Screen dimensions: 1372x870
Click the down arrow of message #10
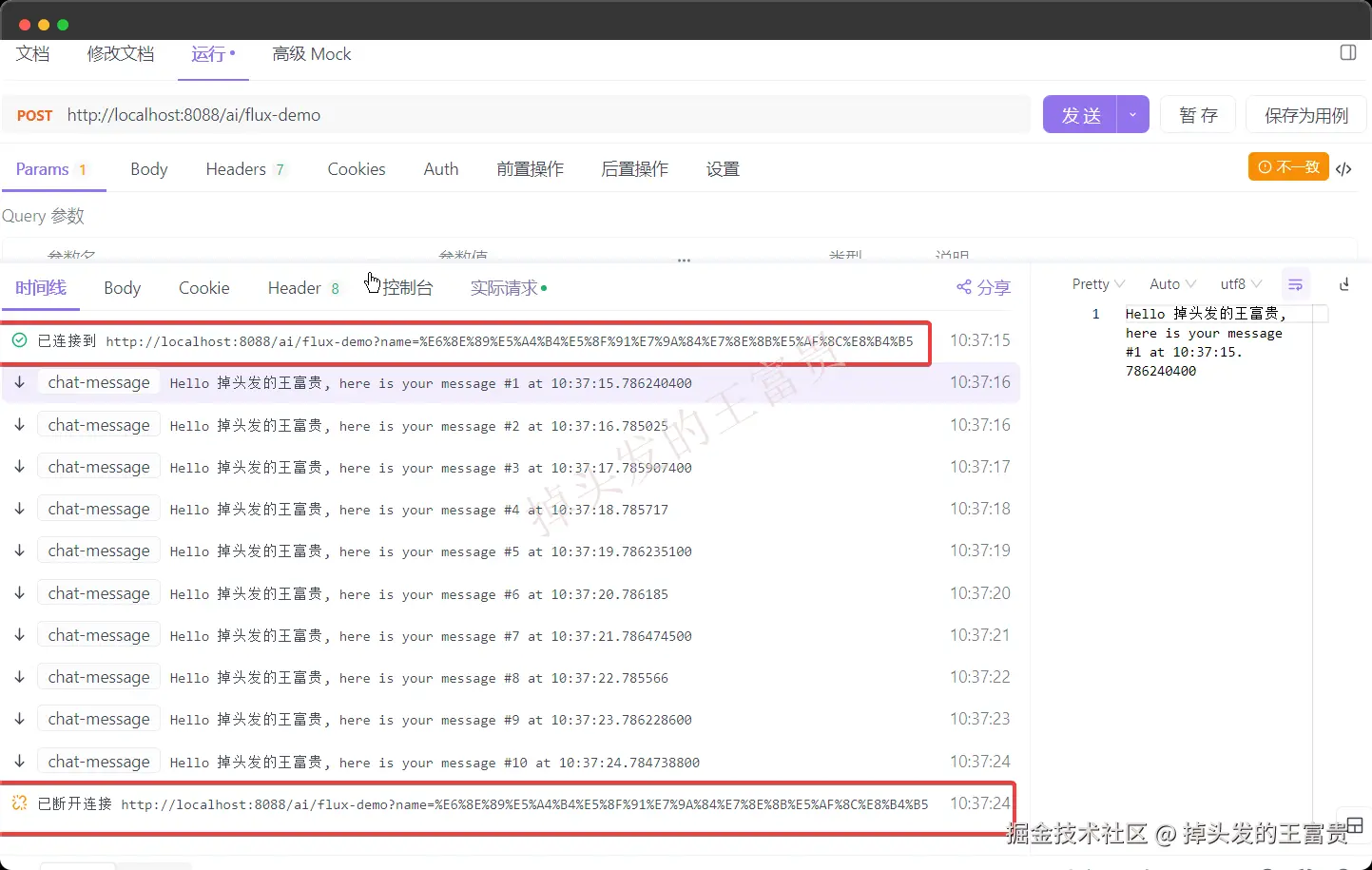[x=19, y=762]
